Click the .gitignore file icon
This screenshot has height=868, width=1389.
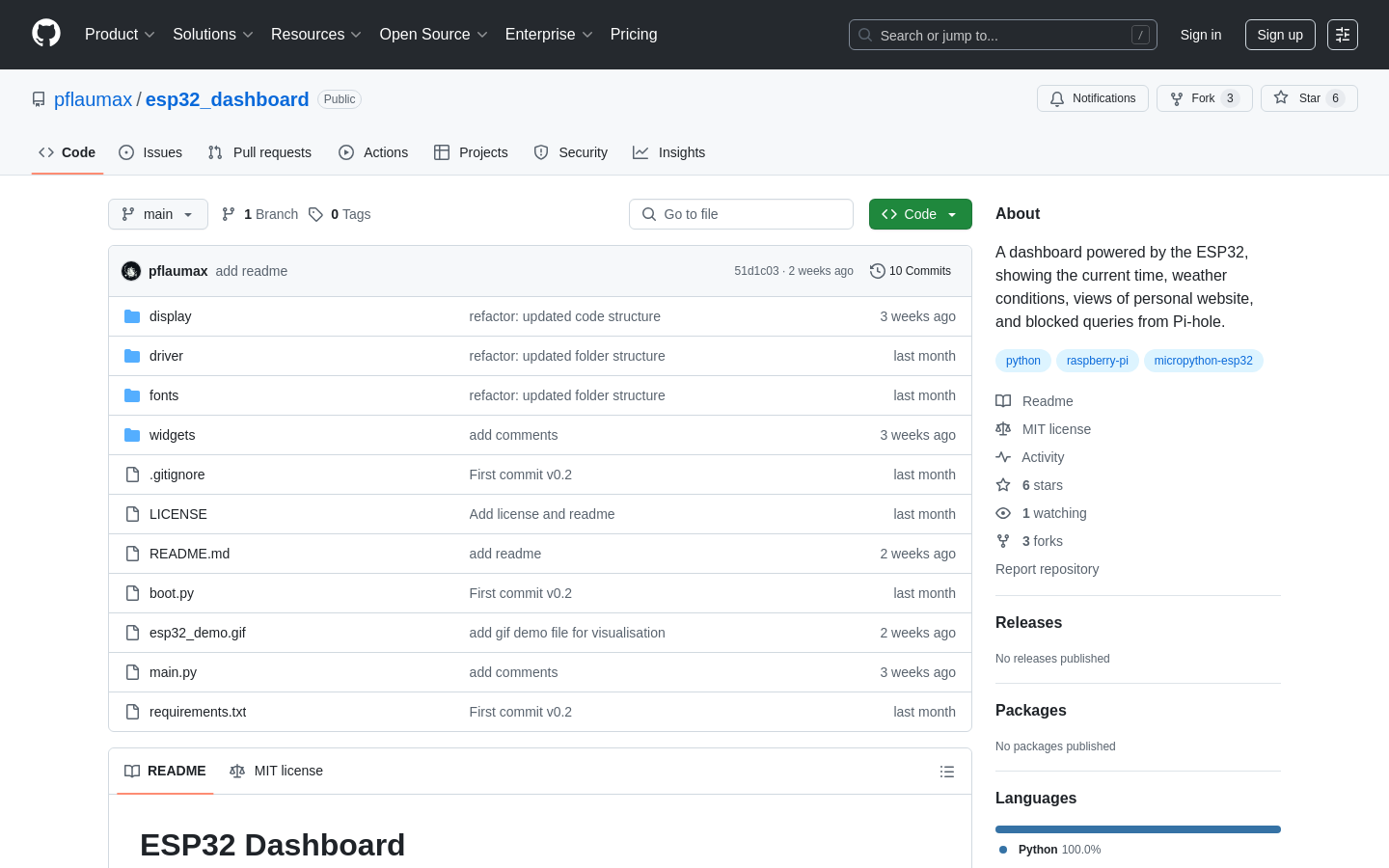click(x=132, y=475)
